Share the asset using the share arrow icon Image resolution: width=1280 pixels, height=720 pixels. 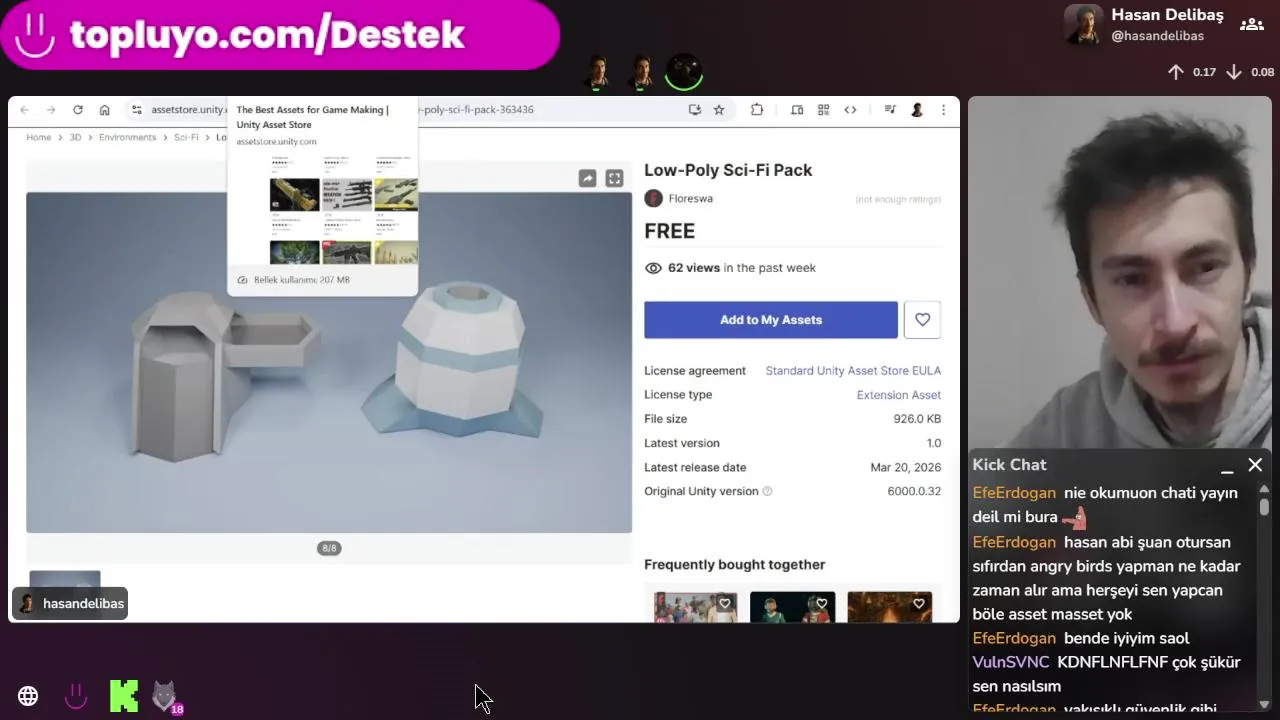(x=587, y=178)
